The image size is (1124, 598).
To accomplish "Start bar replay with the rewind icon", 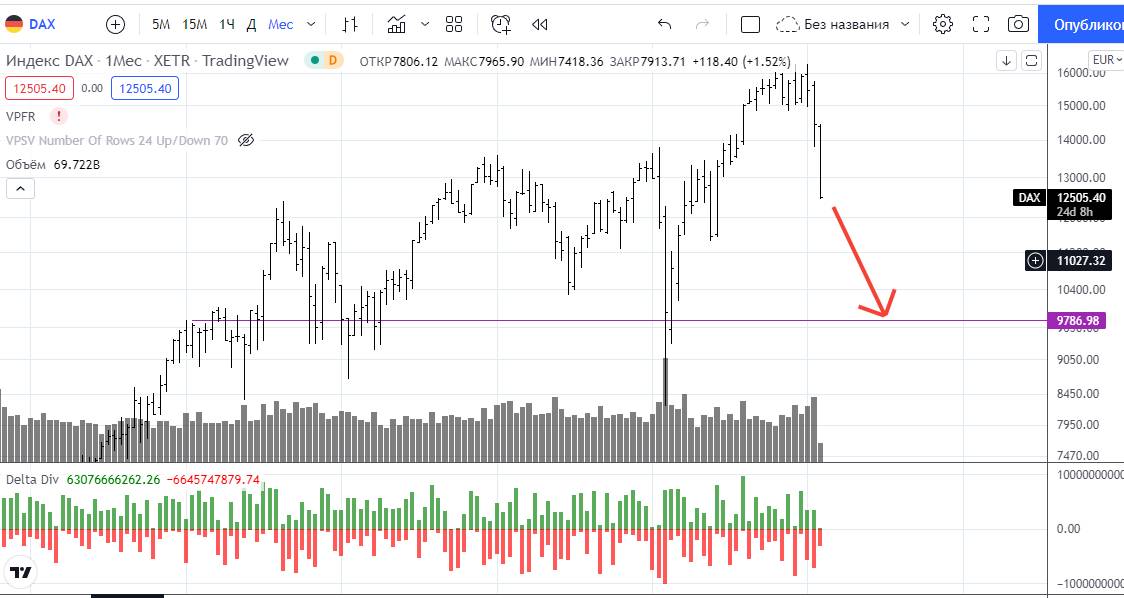I will coord(540,24).
